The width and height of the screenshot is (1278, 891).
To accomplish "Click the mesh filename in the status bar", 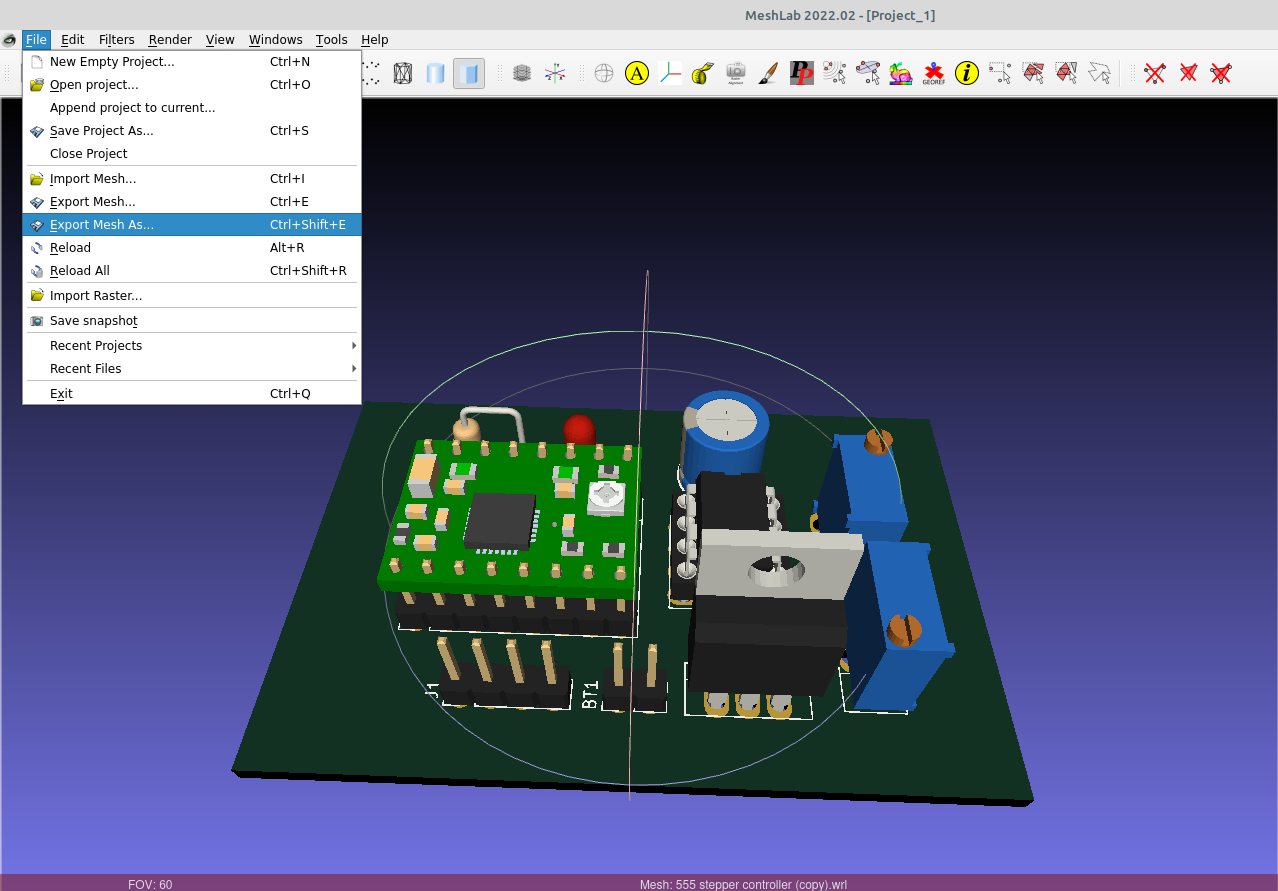I will point(743,884).
